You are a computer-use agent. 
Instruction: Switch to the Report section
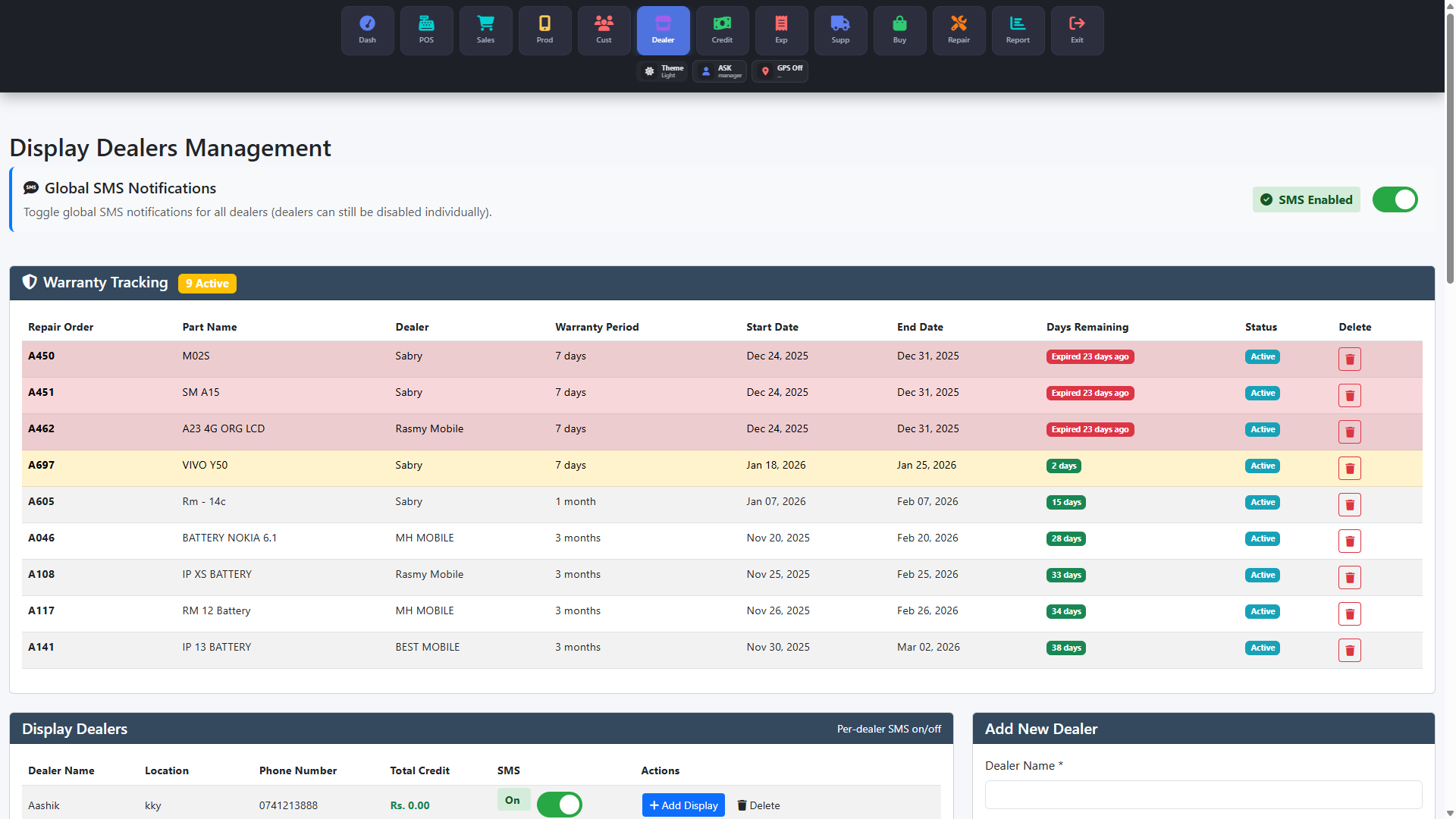pyautogui.click(x=1018, y=30)
